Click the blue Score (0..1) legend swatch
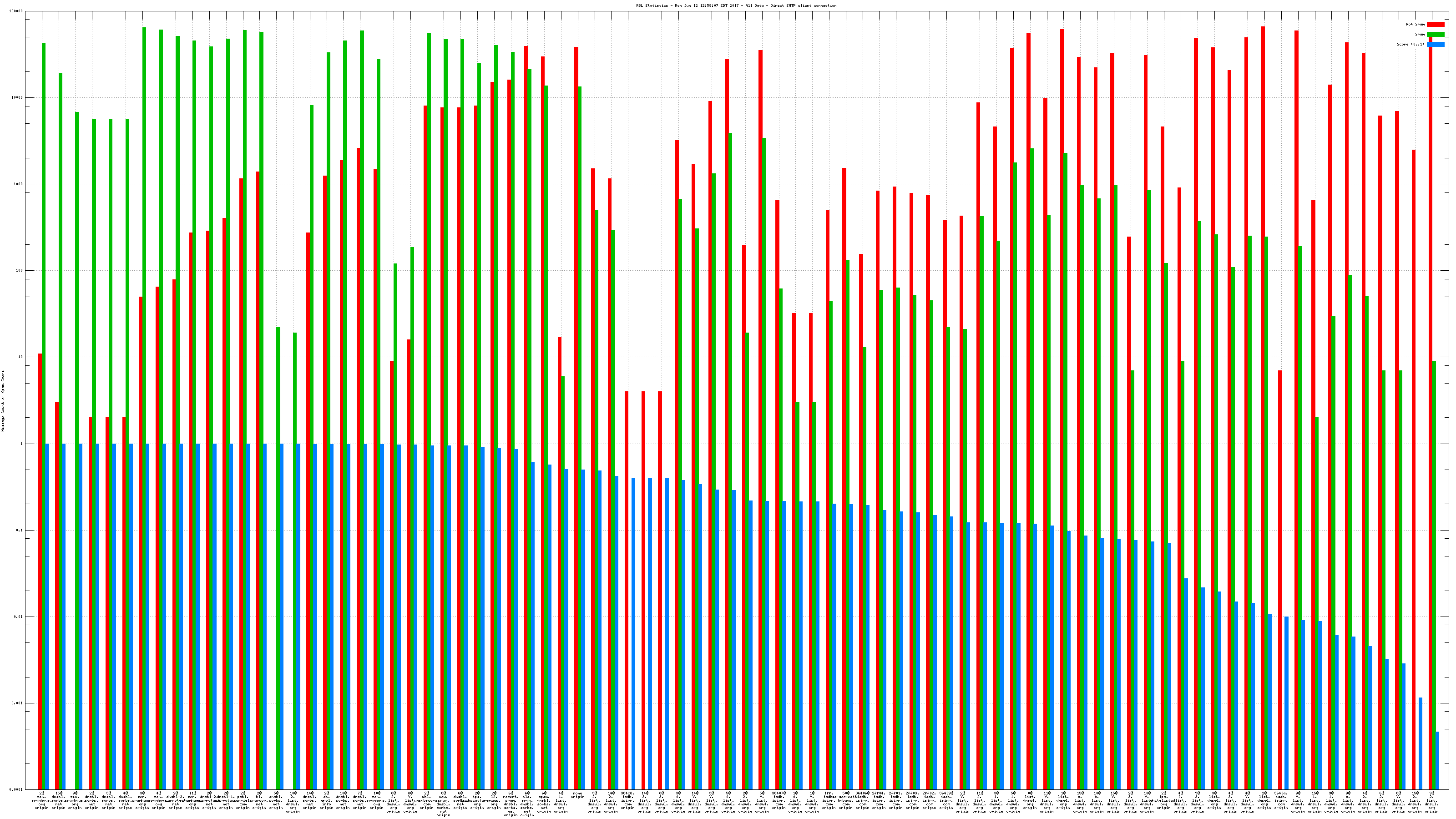 click(1435, 44)
